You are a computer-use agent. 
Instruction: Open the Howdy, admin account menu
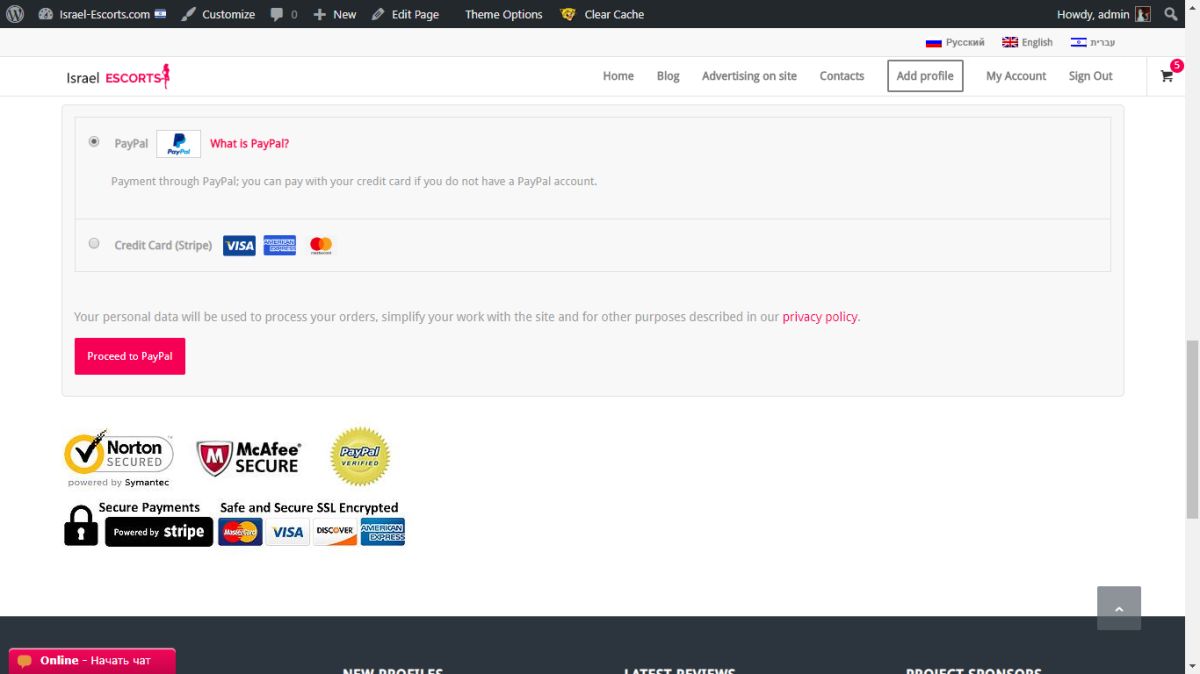(x=1103, y=14)
